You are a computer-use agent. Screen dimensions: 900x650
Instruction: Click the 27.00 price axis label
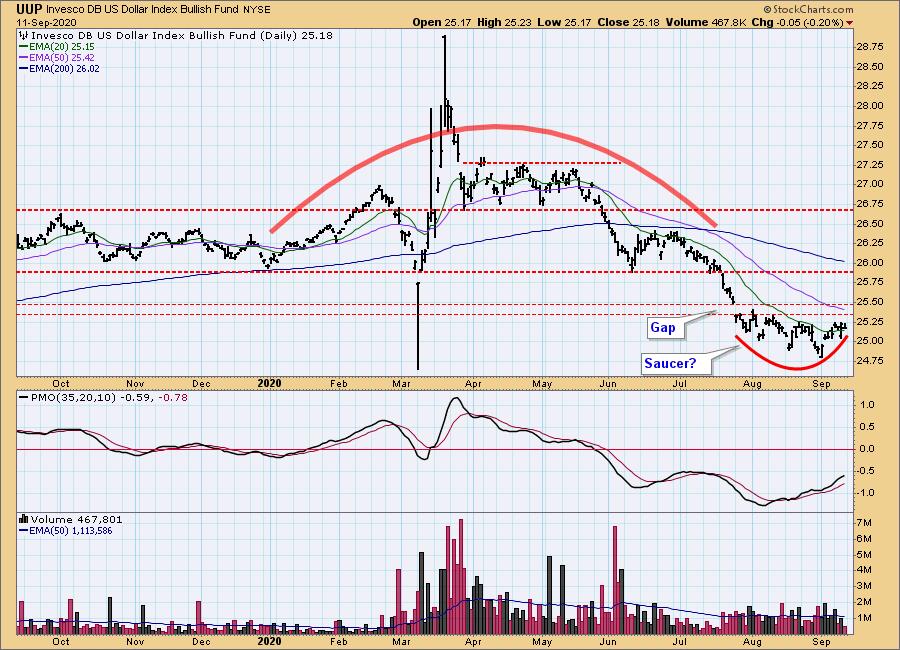(x=869, y=184)
